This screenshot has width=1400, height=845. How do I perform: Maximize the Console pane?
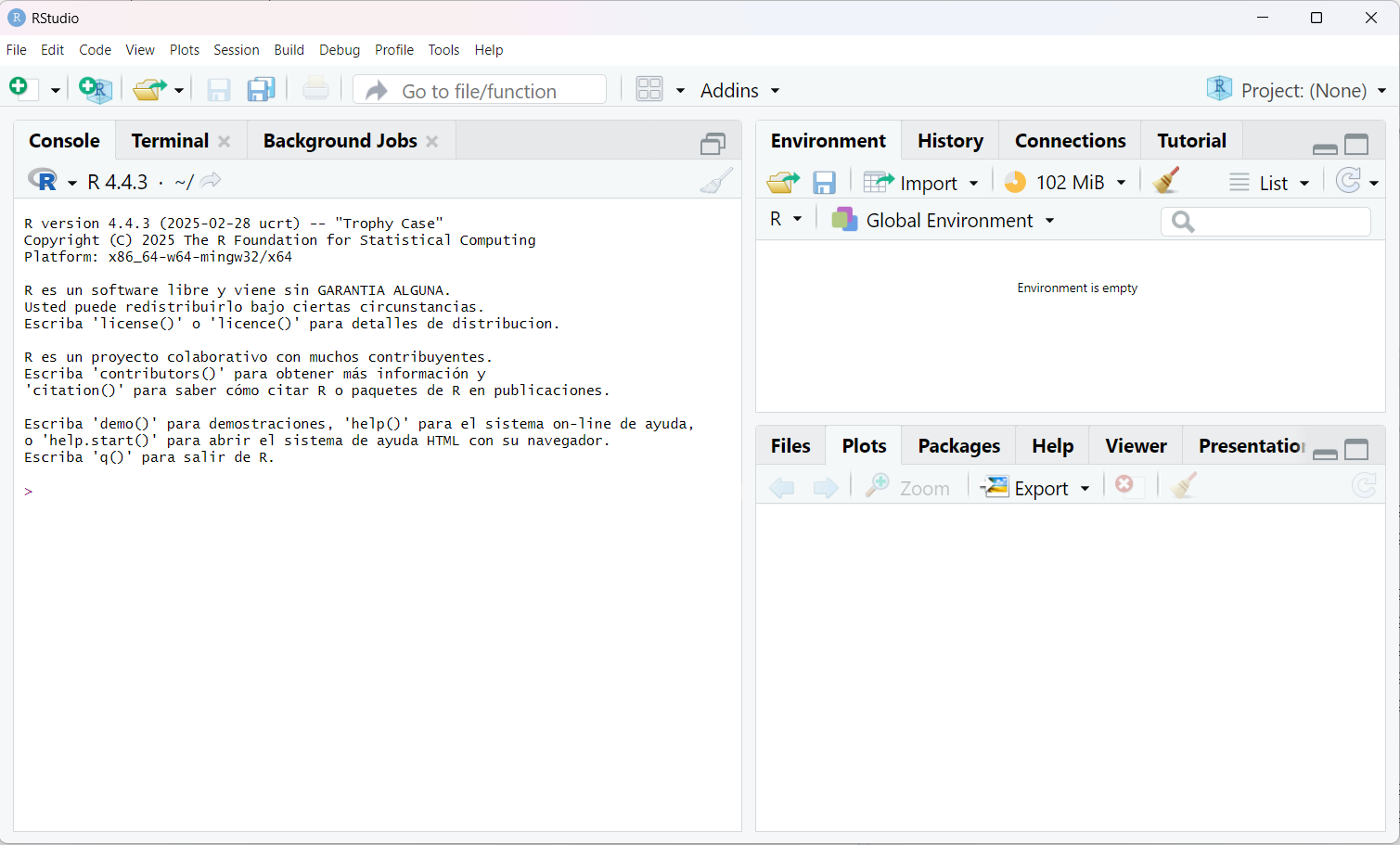coord(713,144)
